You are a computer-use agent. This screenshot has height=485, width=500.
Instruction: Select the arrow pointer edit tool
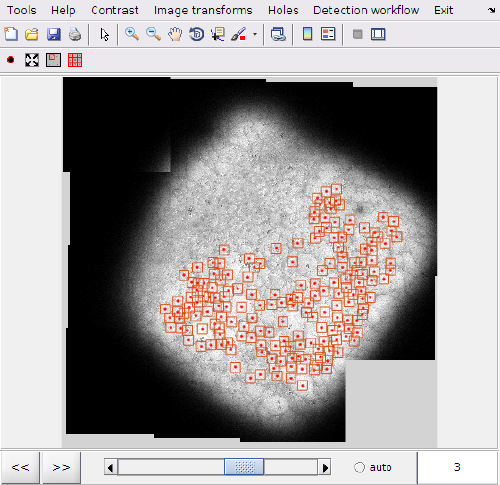(x=105, y=34)
